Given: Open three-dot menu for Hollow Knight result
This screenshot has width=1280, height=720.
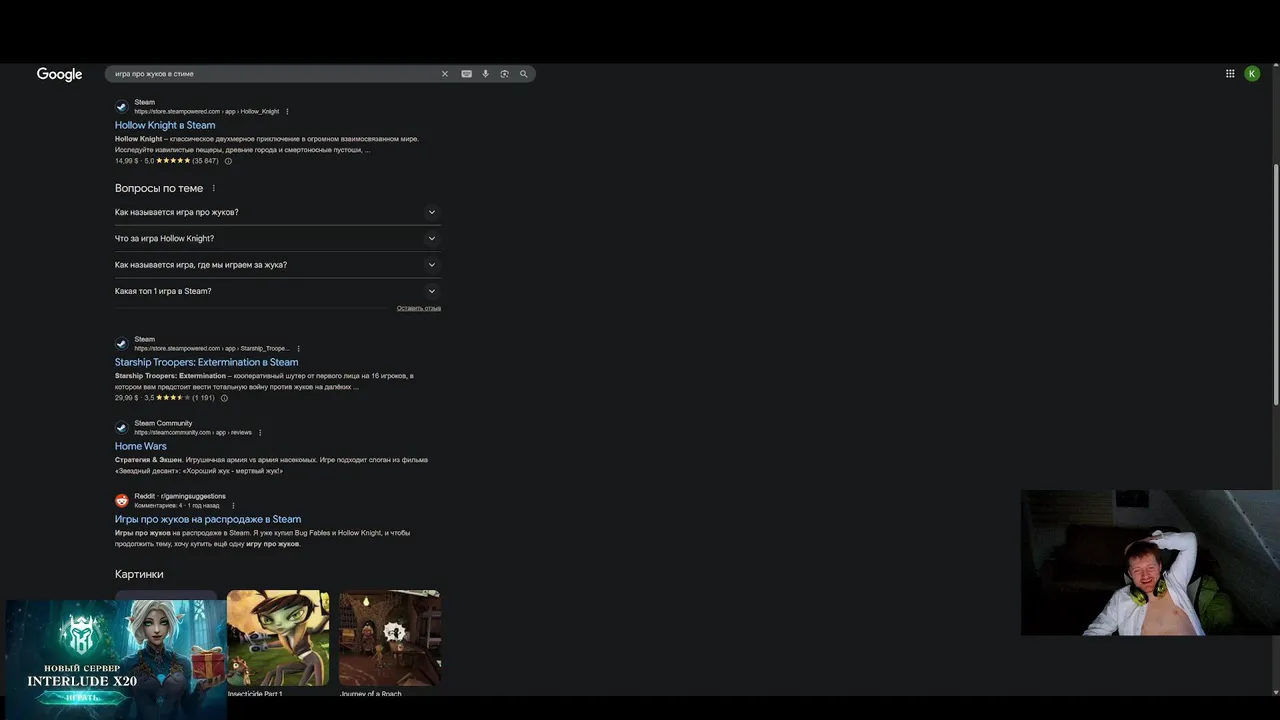Looking at the screenshot, I should click(x=287, y=111).
